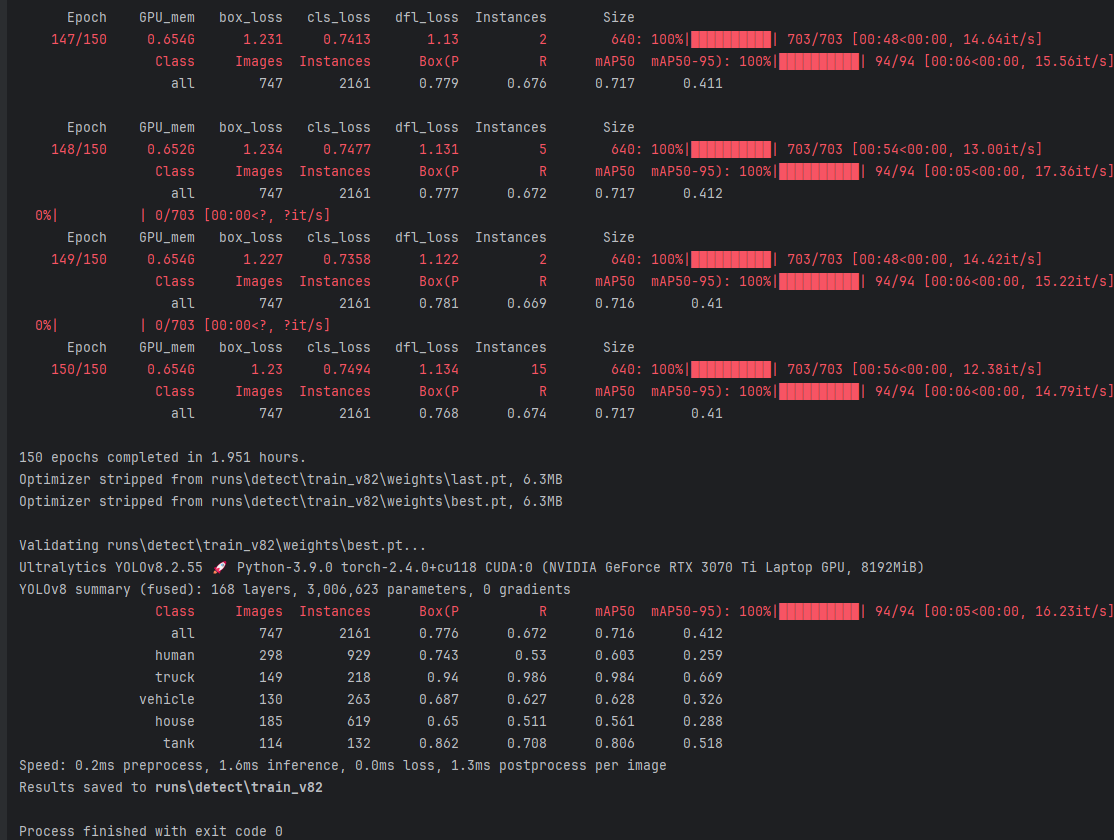Click the recall value 0.669 in epoch 149
The image size is (1114, 840).
pos(526,303)
